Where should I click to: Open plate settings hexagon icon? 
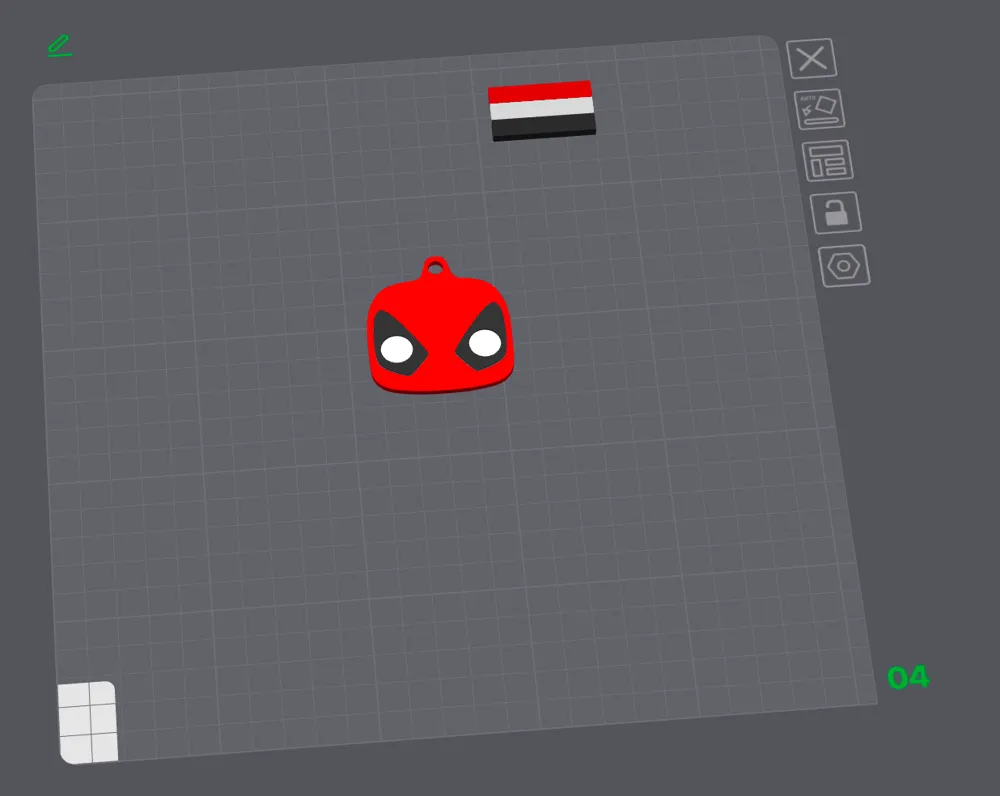pyautogui.click(x=844, y=266)
